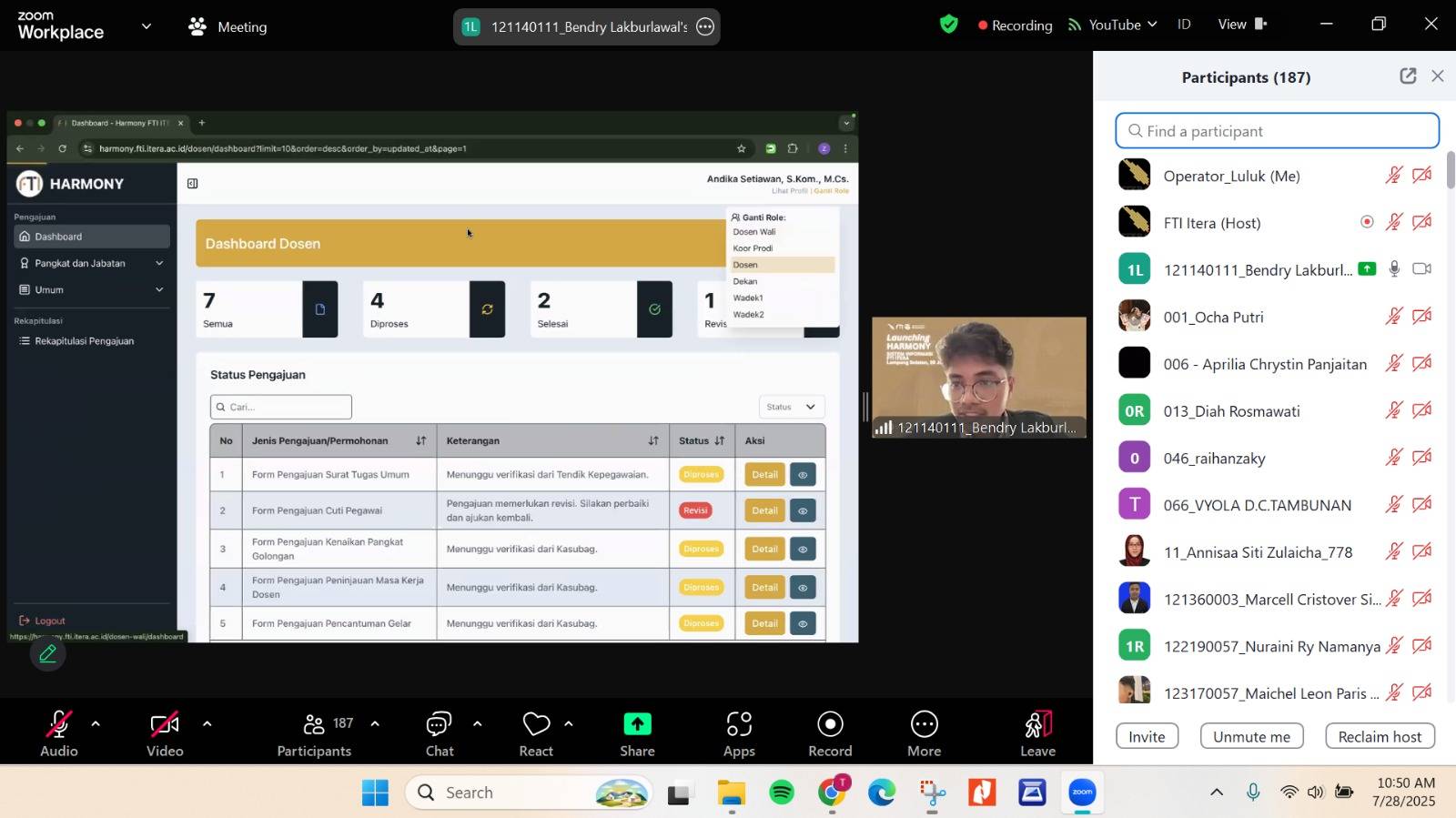The image size is (1456, 818).
Task: Toggle the Audio mute microphone
Action: click(58, 725)
